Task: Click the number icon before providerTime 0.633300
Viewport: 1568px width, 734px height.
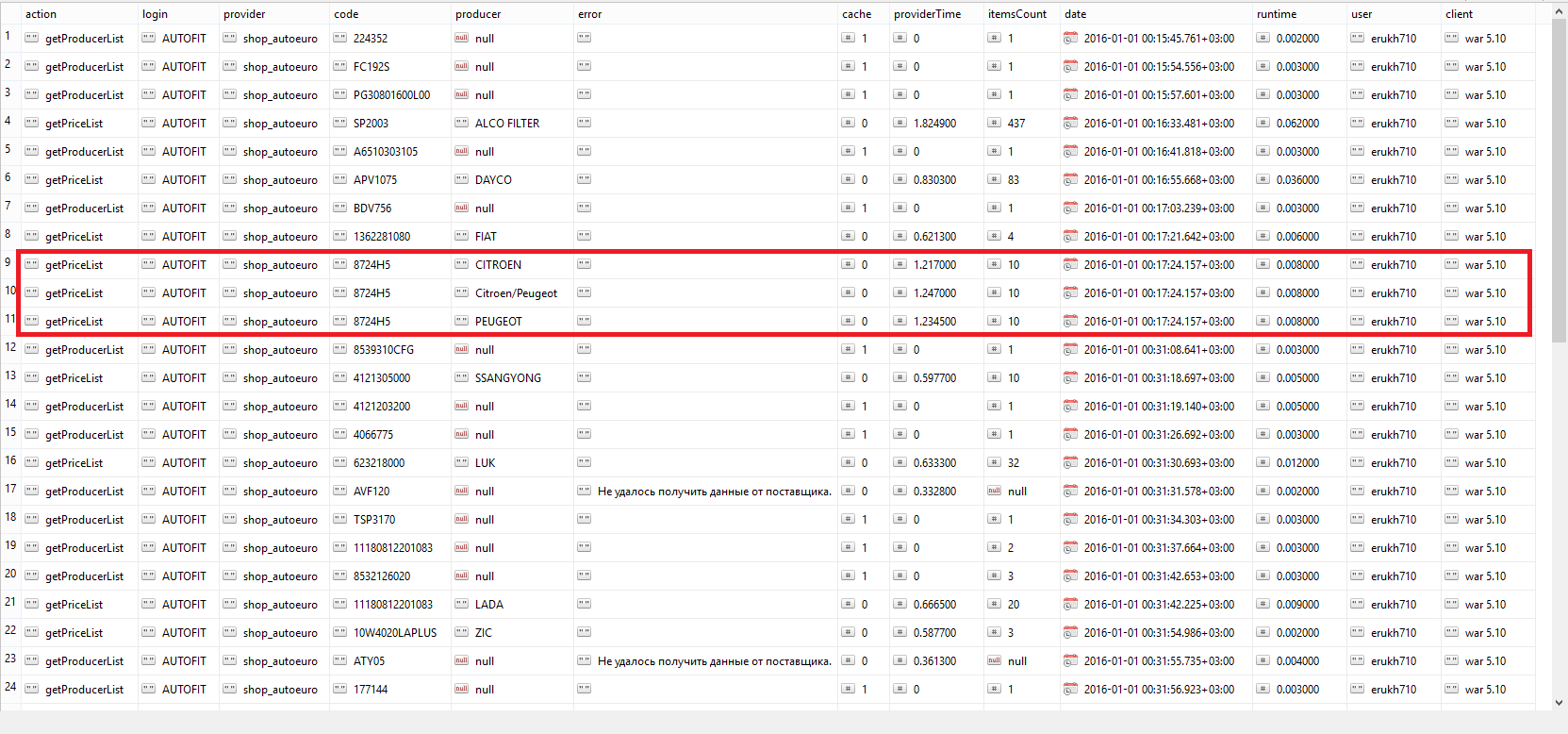Action: click(900, 463)
